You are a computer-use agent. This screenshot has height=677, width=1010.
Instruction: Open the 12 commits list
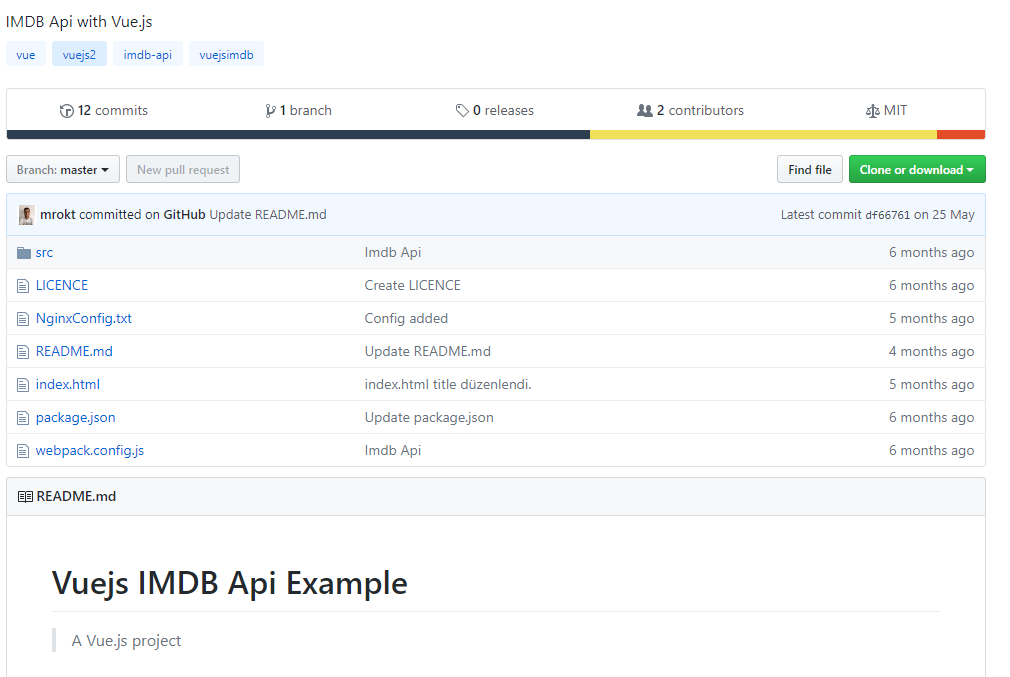point(103,110)
